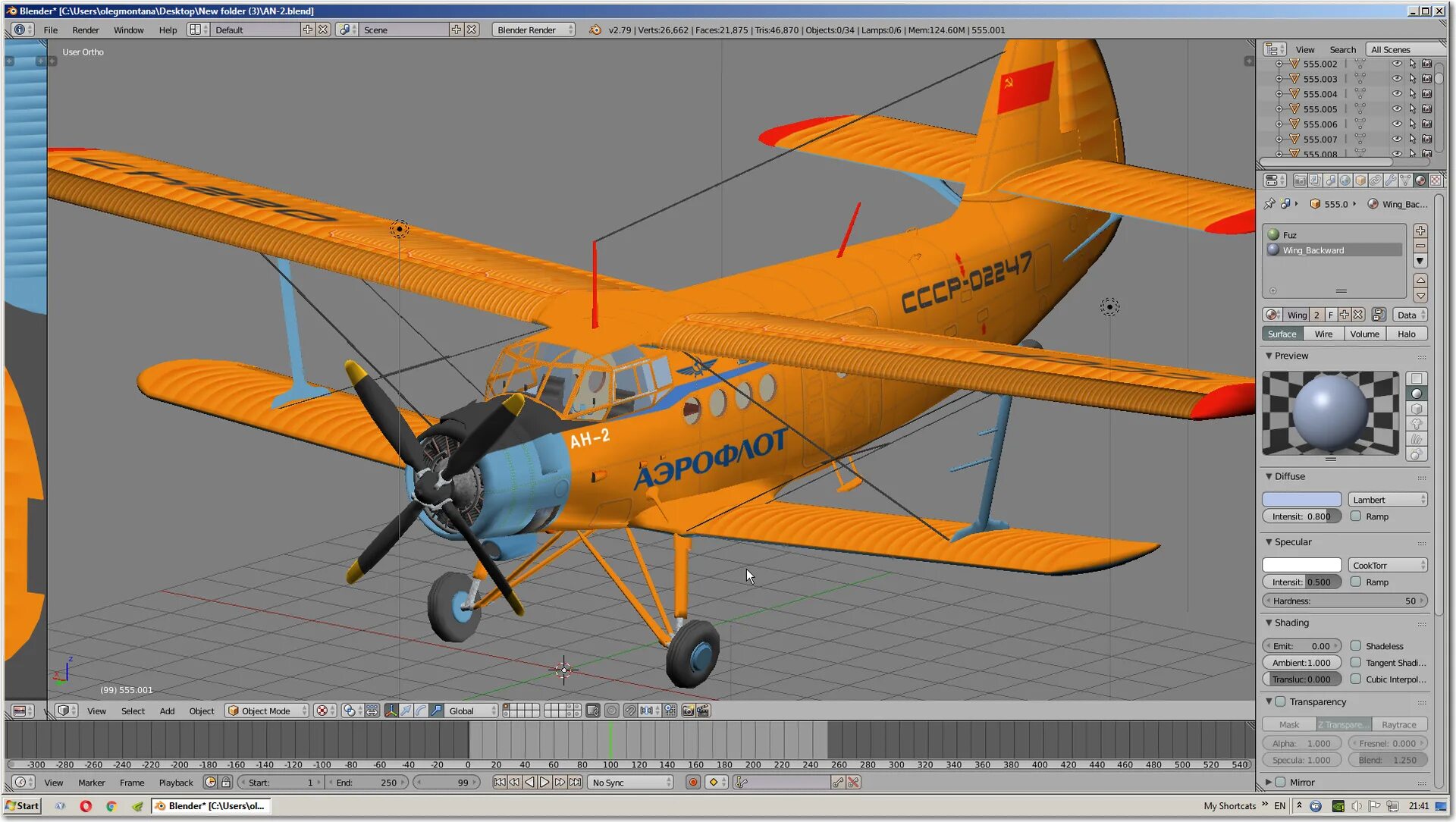Open the Modifiers wrench tab
Image resolution: width=1456 pixels, height=822 pixels.
click(x=1390, y=180)
